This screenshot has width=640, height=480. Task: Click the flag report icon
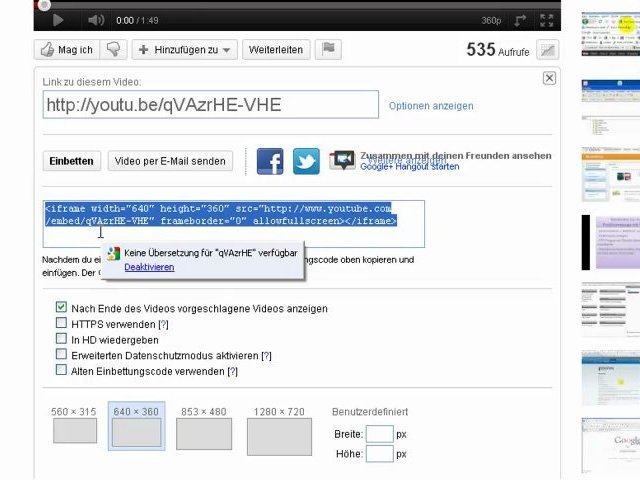(329, 49)
